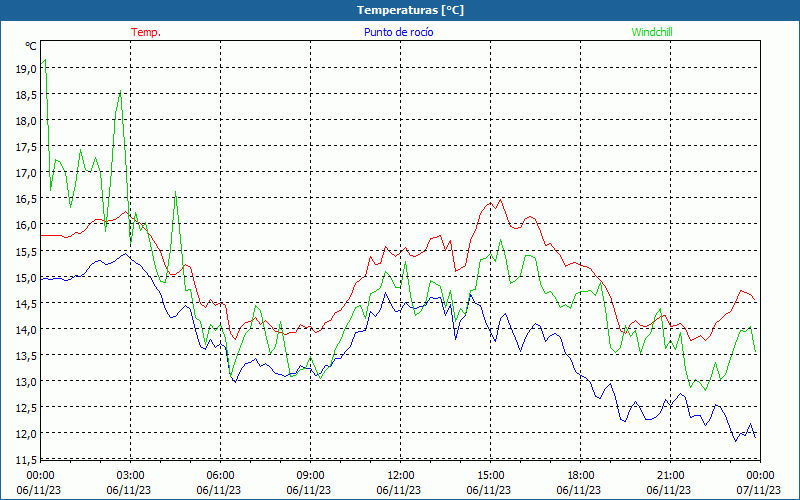The image size is (800, 500).
Task: Click the 13,0 y-axis value
Action: point(27,382)
